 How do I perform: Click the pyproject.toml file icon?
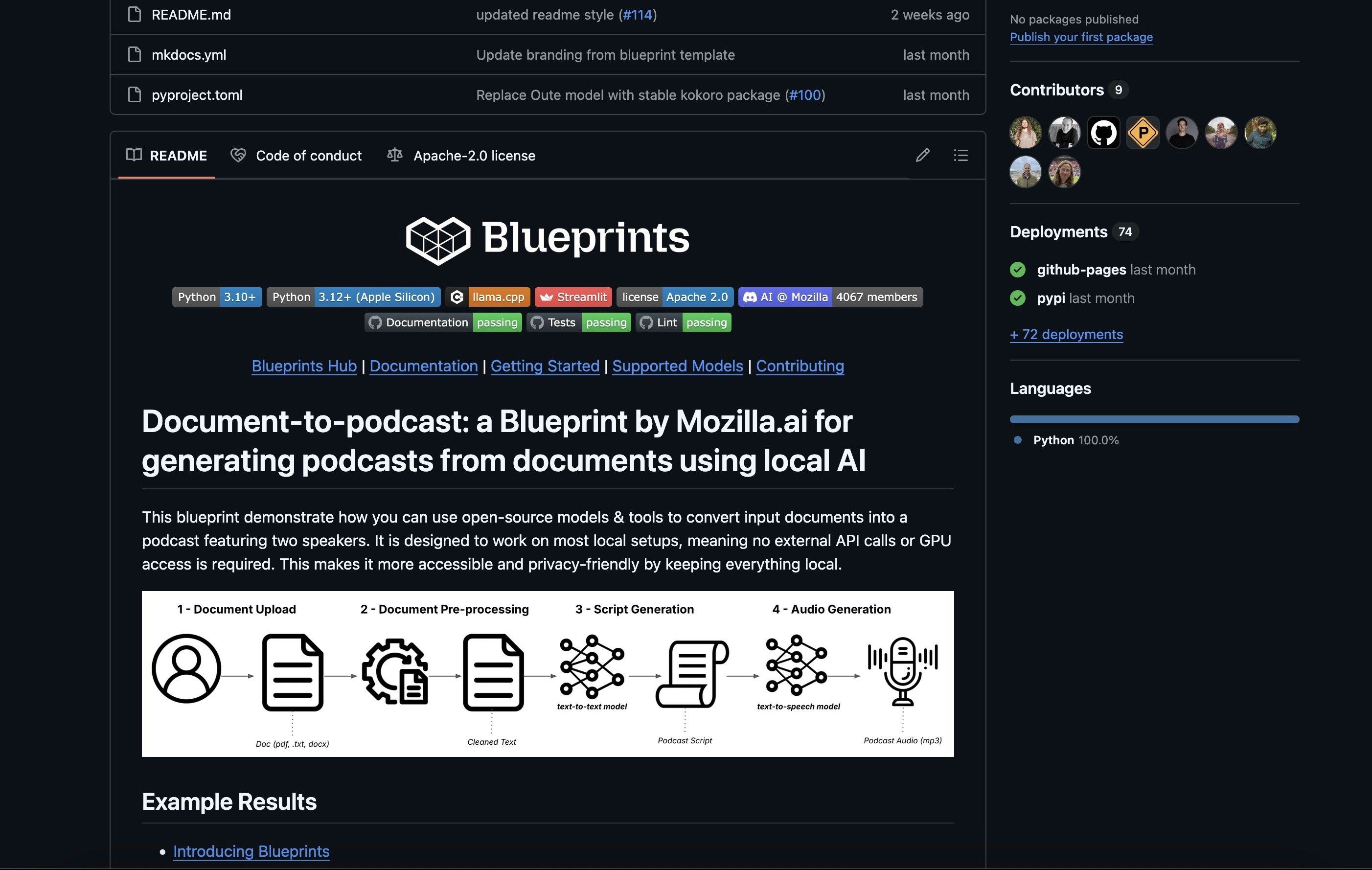(135, 94)
